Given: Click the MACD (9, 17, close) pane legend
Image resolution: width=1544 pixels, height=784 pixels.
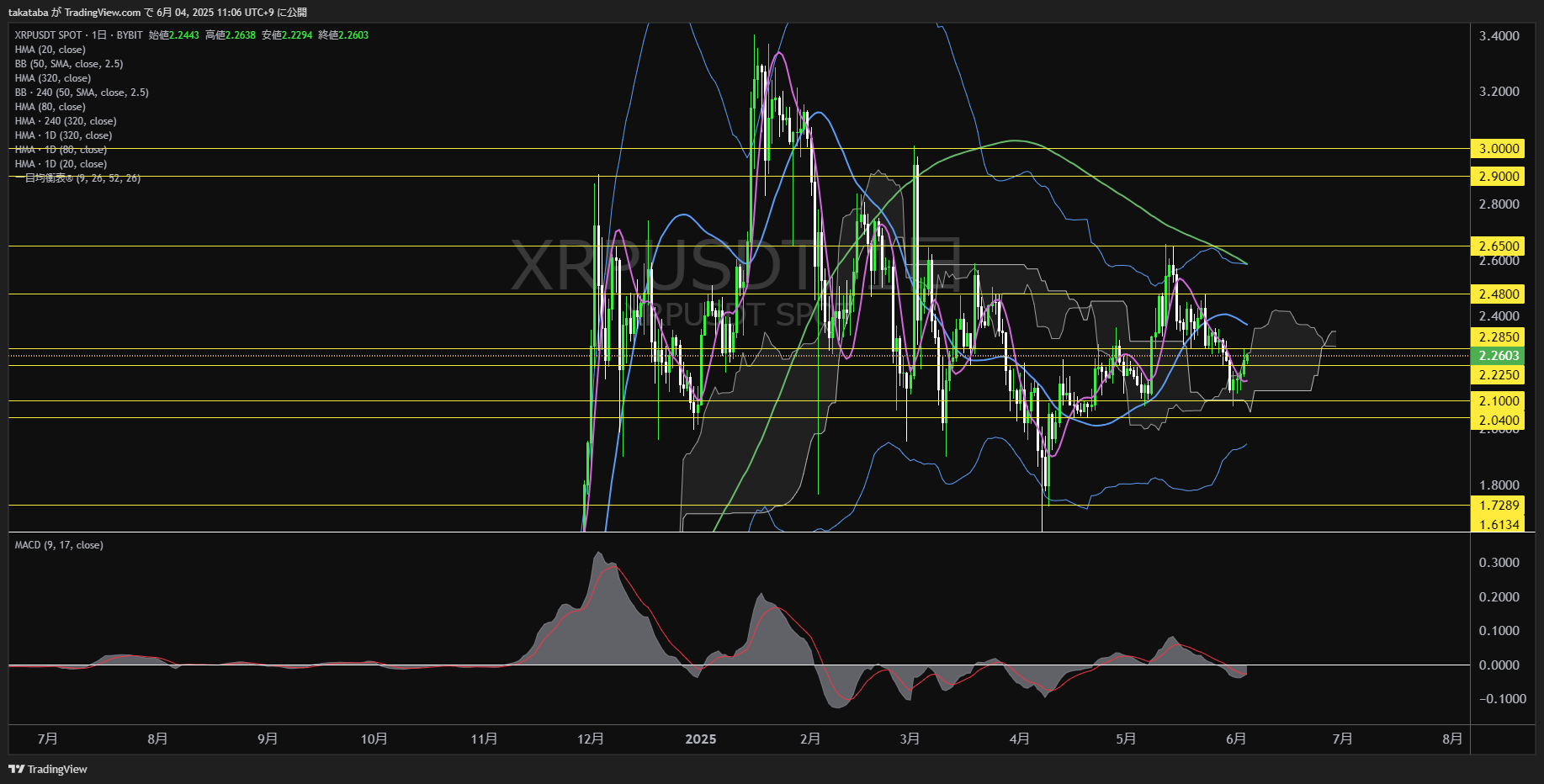Looking at the screenshot, I should point(59,545).
